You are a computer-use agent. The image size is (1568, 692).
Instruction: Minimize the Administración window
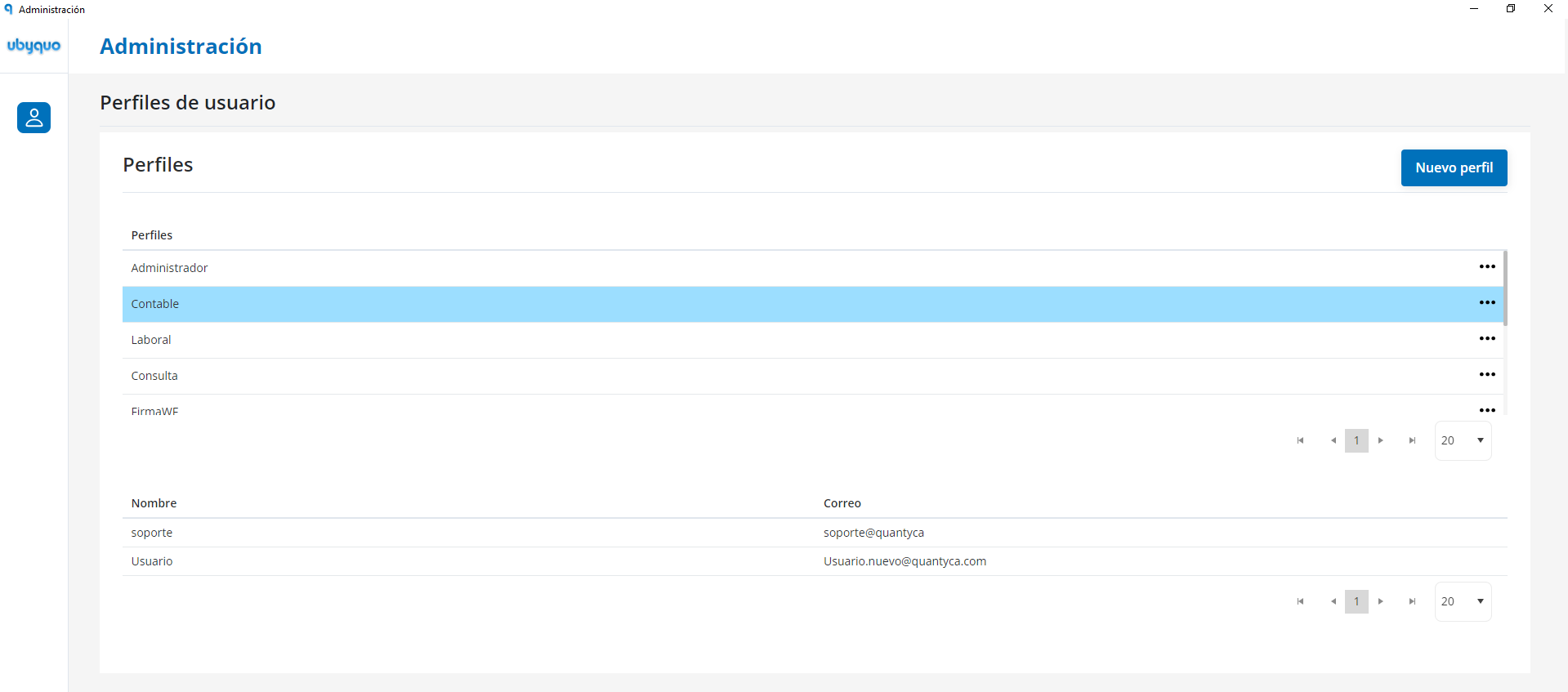1474,9
